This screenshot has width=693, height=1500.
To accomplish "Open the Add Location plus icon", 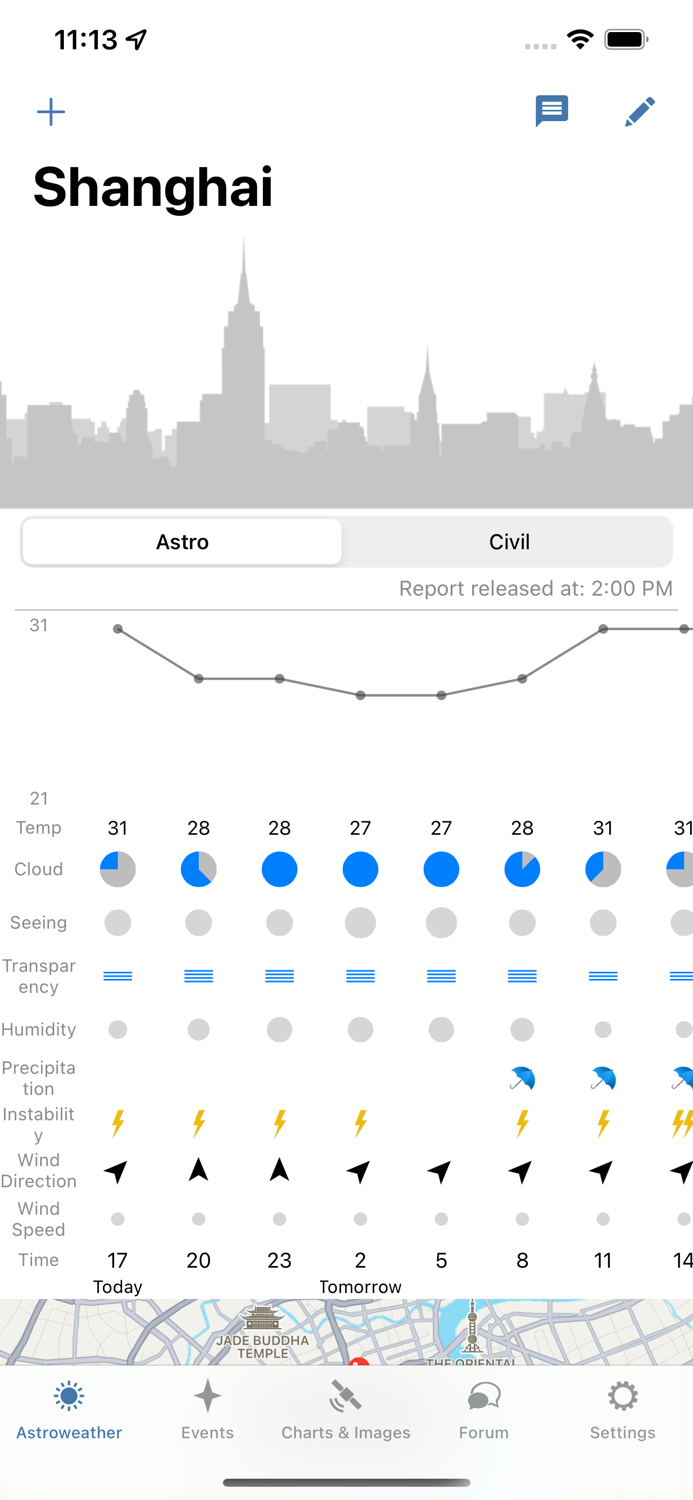I will [50, 112].
